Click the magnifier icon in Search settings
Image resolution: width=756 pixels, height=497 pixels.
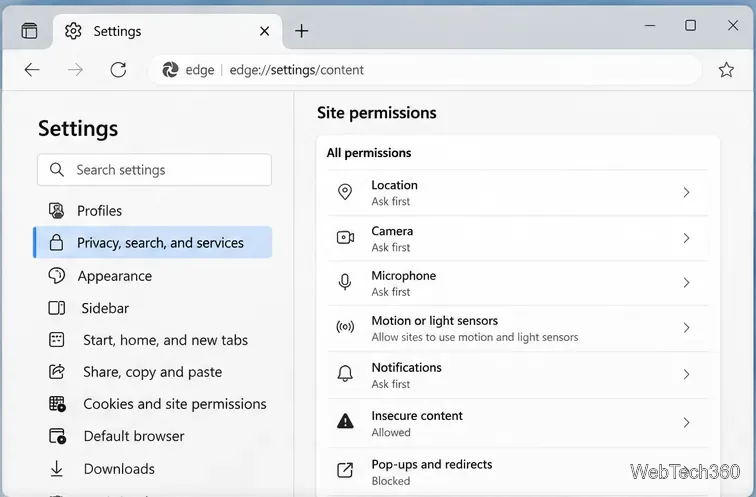pyautogui.click(x=56, y=170)
